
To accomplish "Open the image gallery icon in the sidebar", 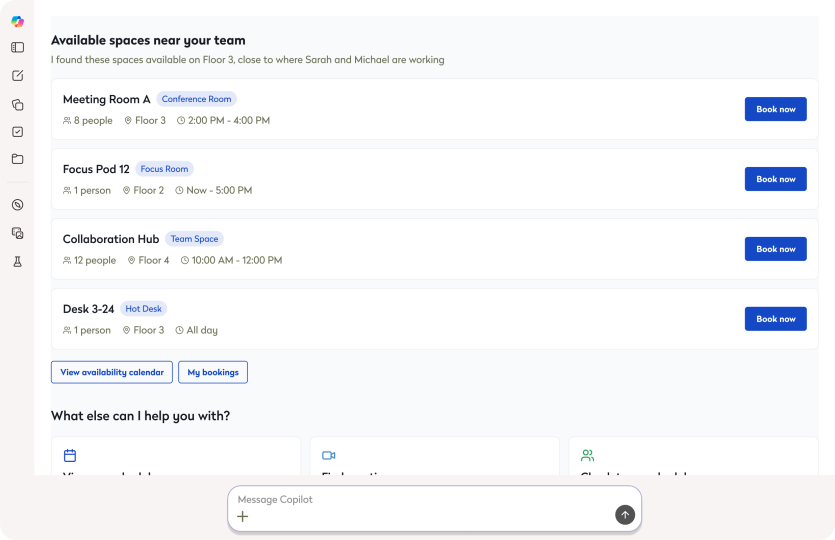I will coord(17,233).
